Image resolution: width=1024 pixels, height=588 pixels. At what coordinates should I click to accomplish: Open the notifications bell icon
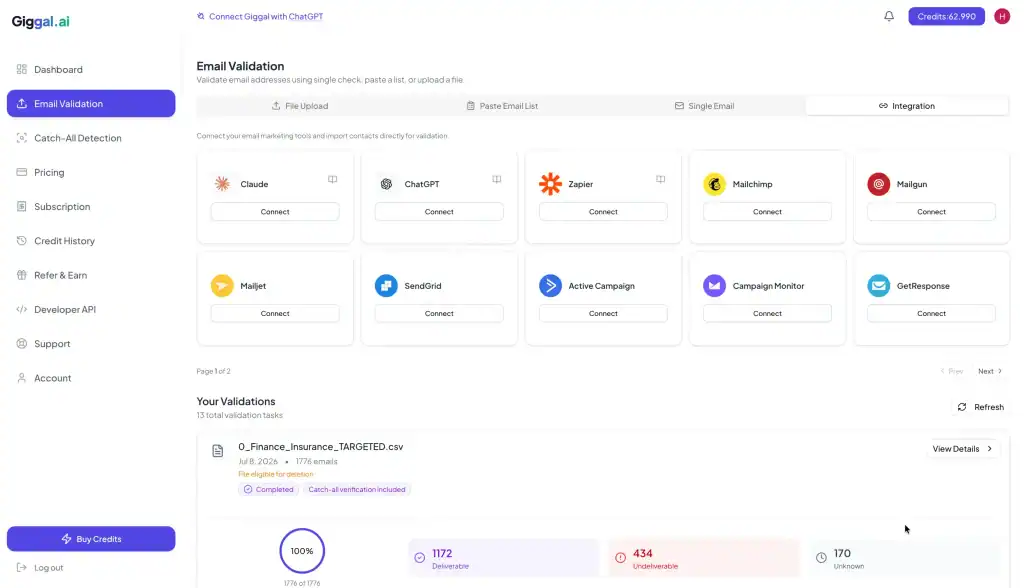point(889,16)
